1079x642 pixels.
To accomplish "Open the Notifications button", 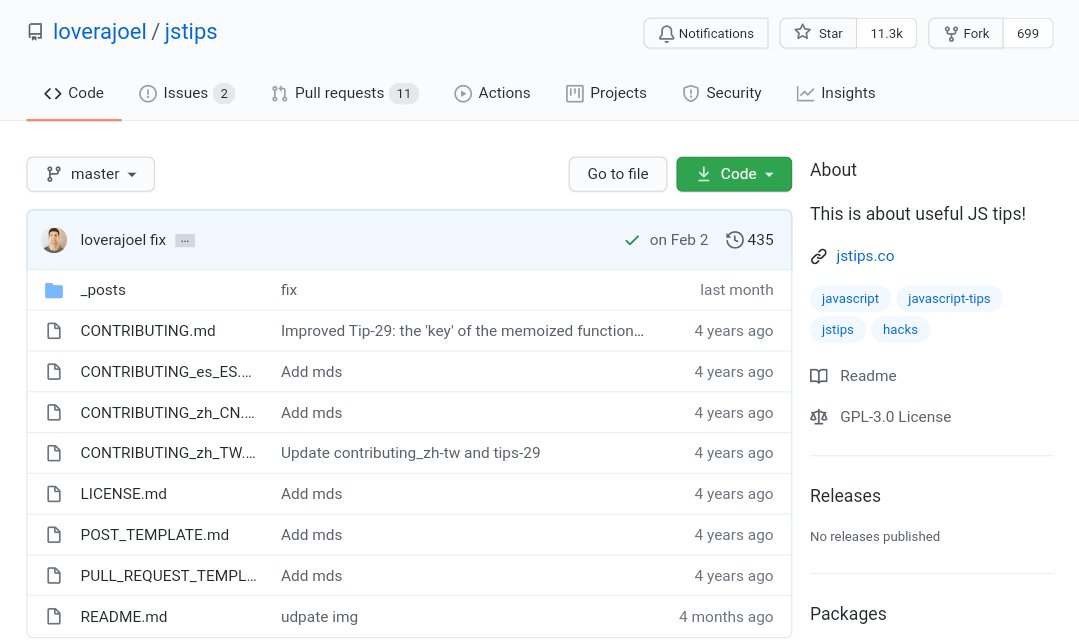I will (x=706, y=33).
